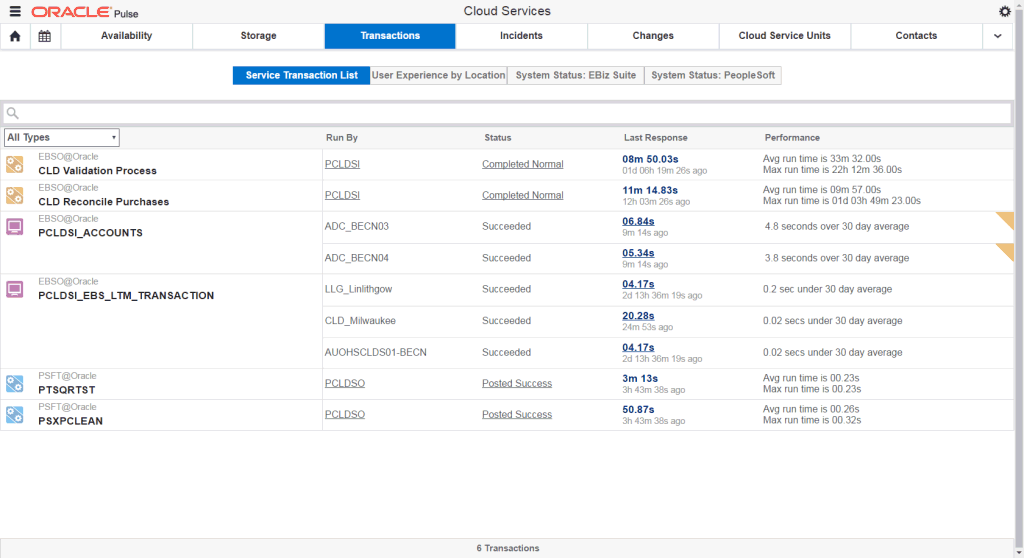This screenshot has height=558, width=1024.
Task: Select the PCLDSI_EBS_LTM_TRANSACTION name
Action: pyautogui.click(x=126, y=296)
